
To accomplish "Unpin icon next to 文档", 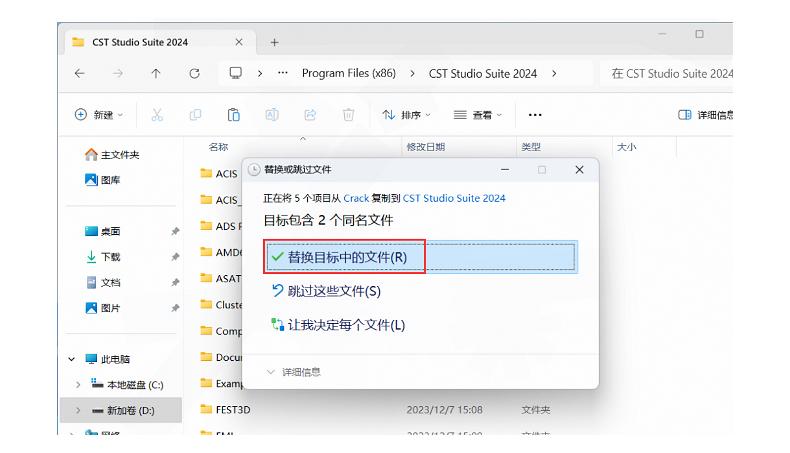I will point(175,282).
